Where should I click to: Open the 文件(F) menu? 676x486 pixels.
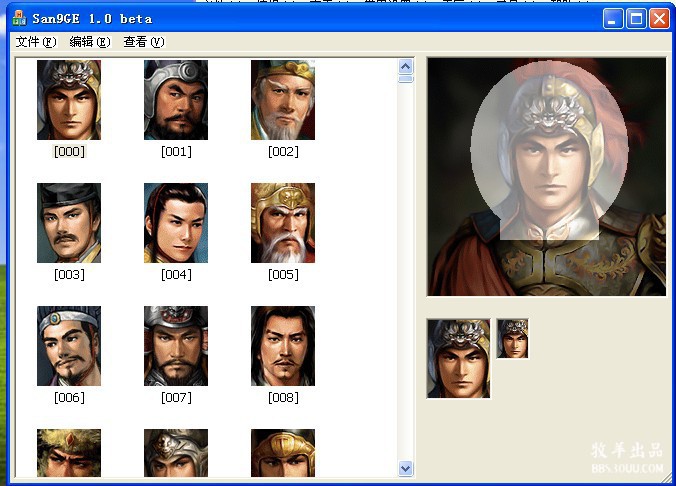[36, 42]
